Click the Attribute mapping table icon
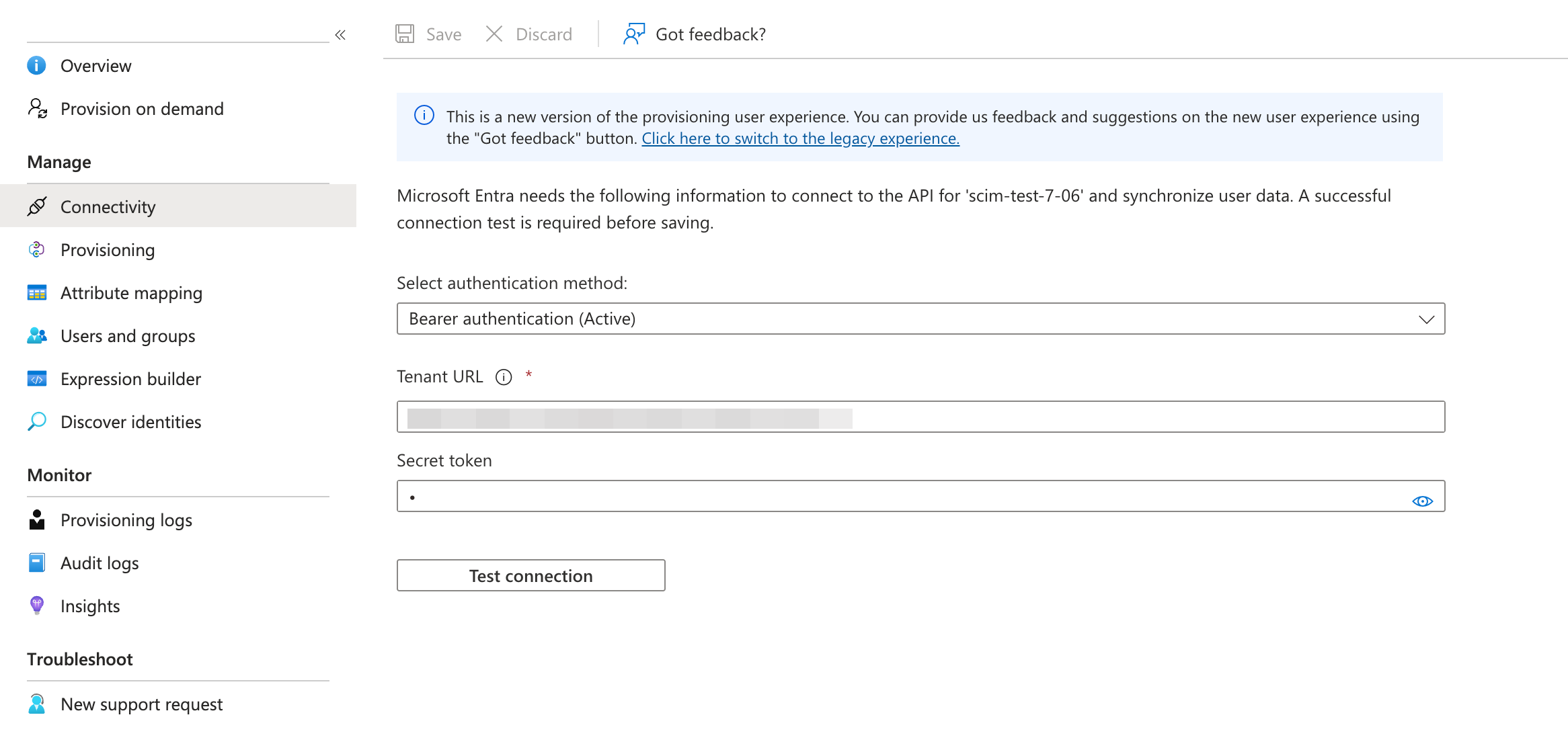 (37, 292)
